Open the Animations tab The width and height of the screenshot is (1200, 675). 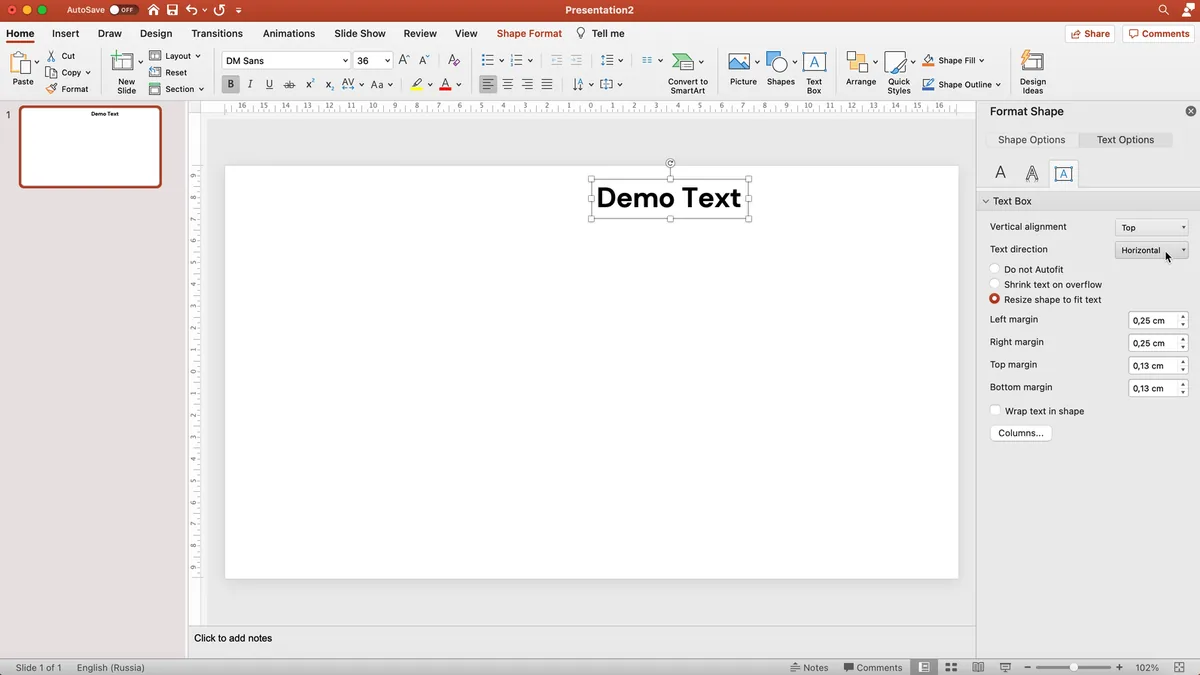coord(289,33)
